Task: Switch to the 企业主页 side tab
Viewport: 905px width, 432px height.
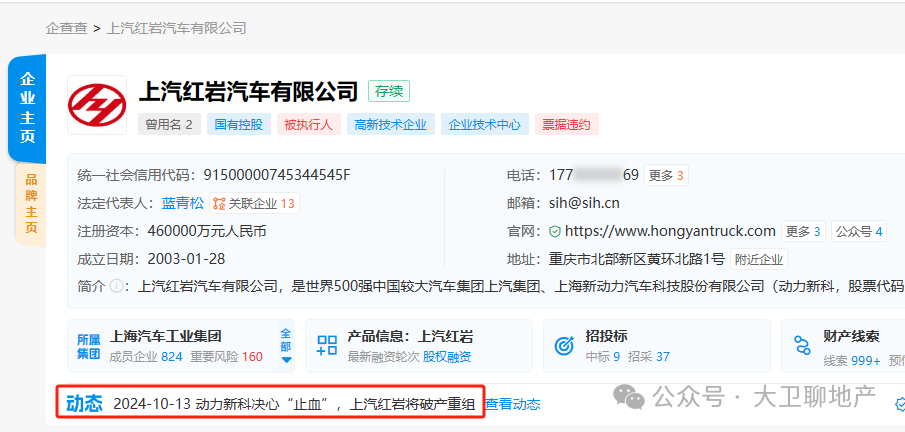Action: point(27,108)
